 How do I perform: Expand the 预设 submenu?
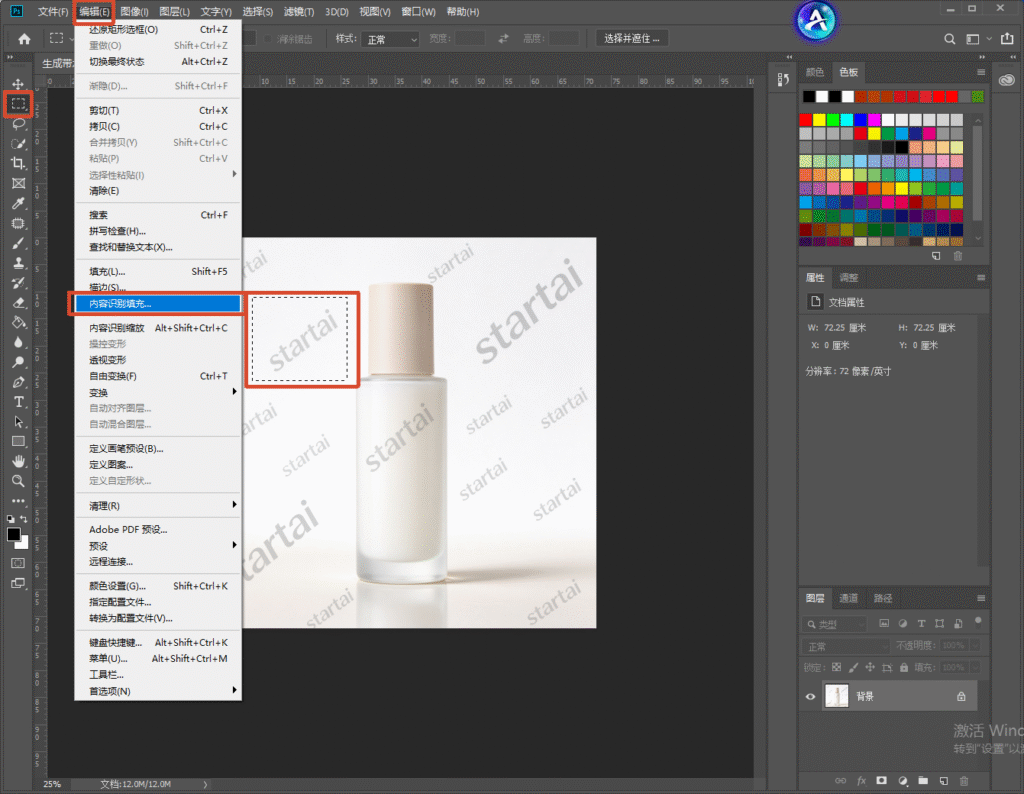[x=157, y=546]
